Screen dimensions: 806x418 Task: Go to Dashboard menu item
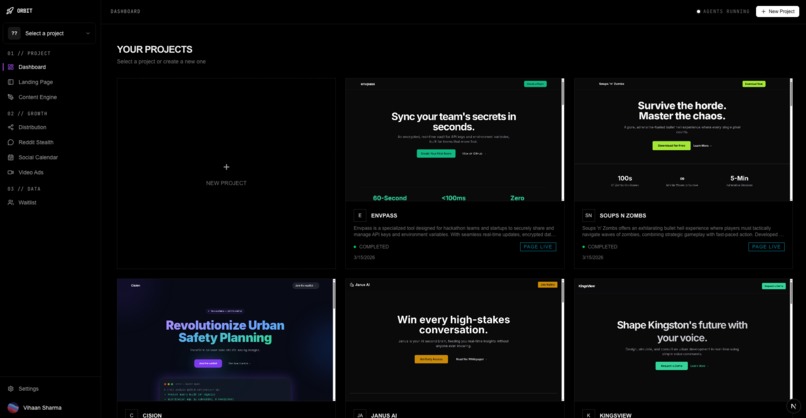point(32,67)
